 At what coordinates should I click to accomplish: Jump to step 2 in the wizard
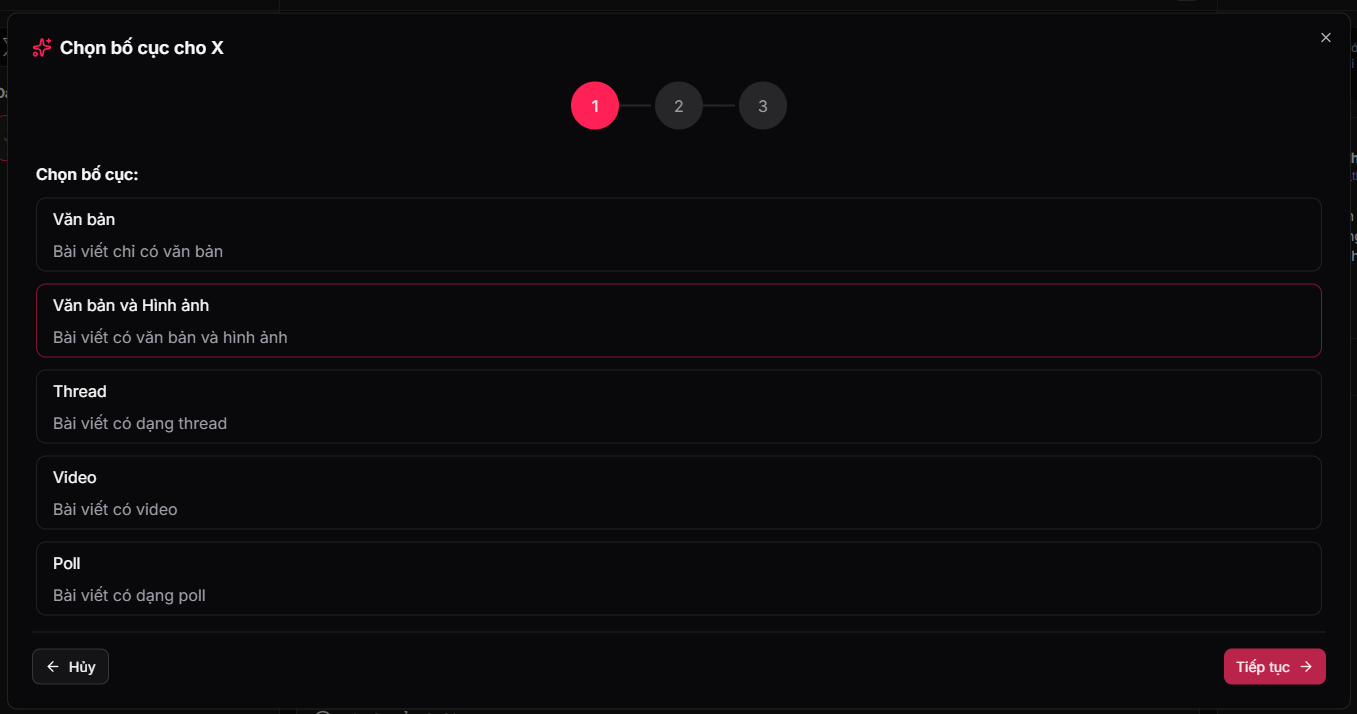click(x=679, y=106)
